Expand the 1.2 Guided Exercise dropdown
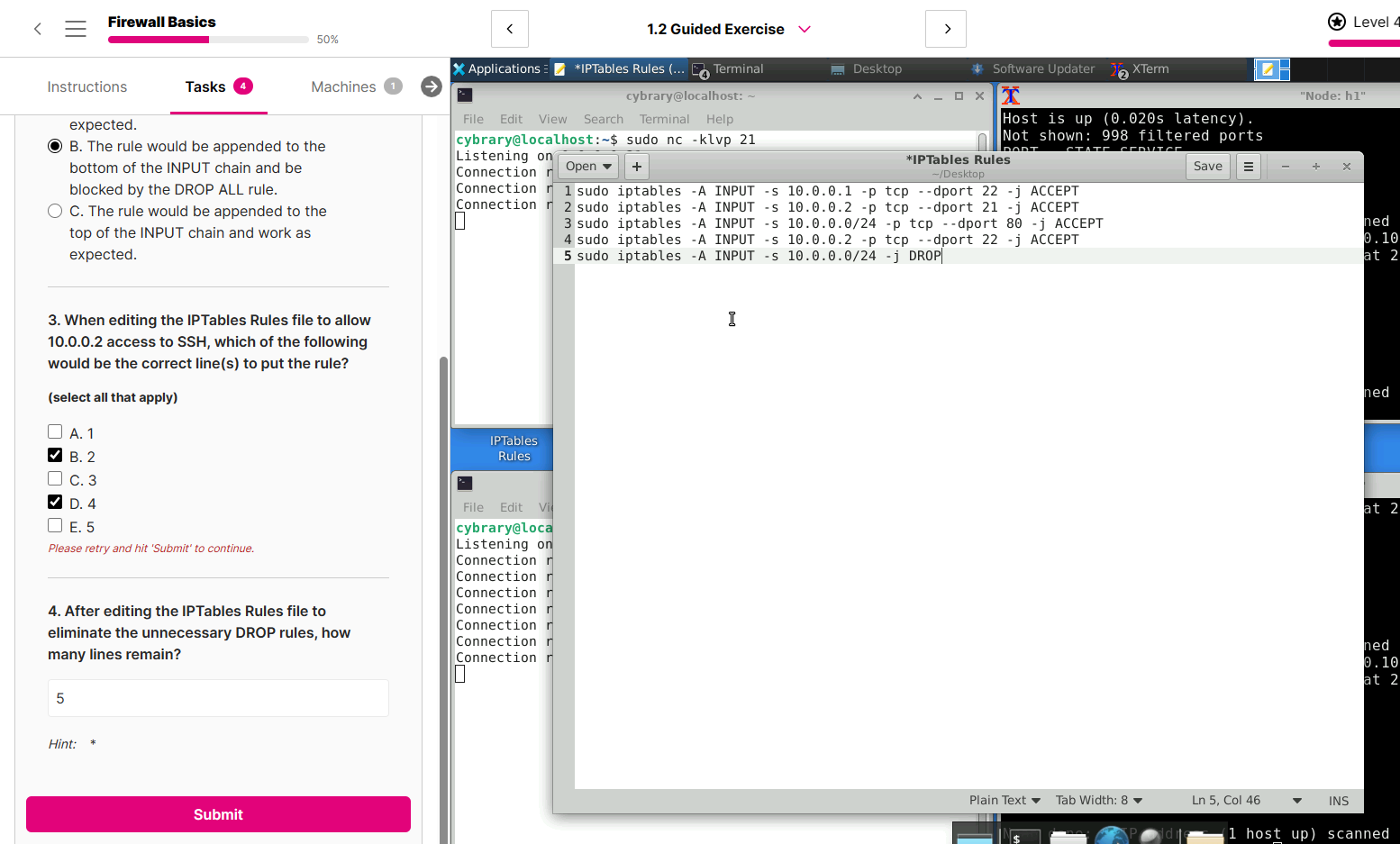The height and width of the screenshot is (844, 1400). point(805,29)
